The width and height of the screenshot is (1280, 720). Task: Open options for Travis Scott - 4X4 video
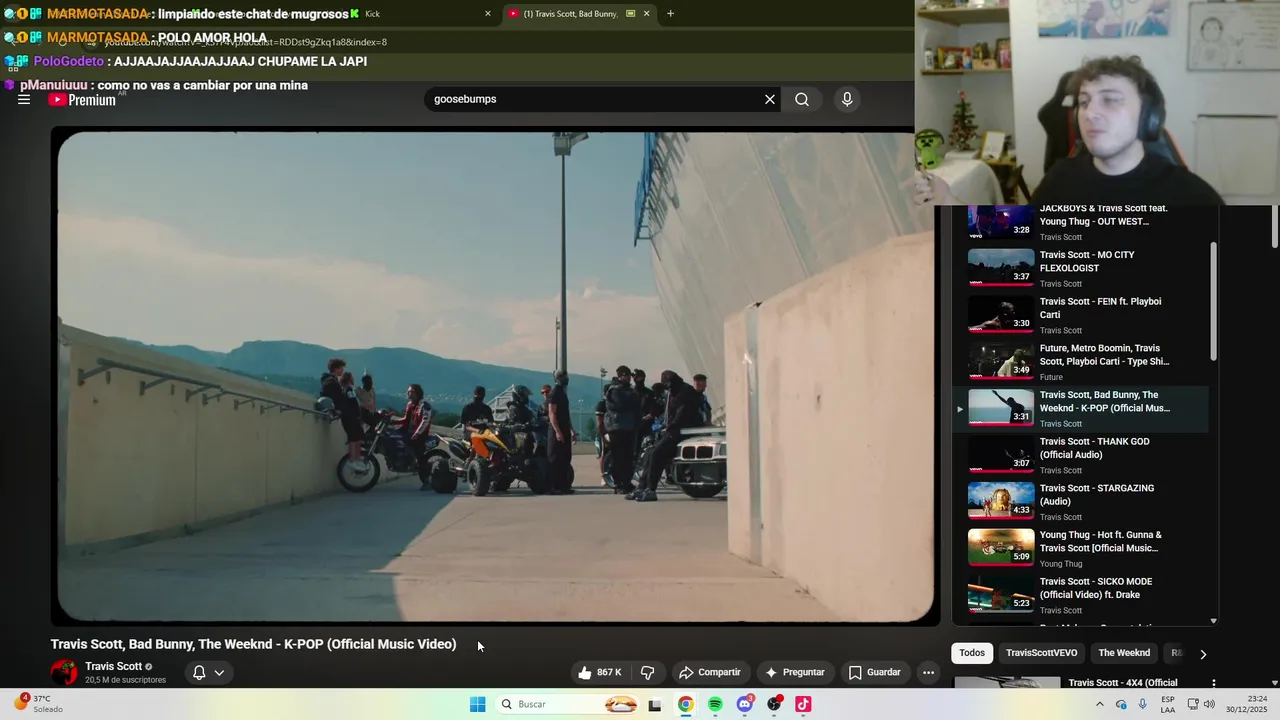point(1214,684)
